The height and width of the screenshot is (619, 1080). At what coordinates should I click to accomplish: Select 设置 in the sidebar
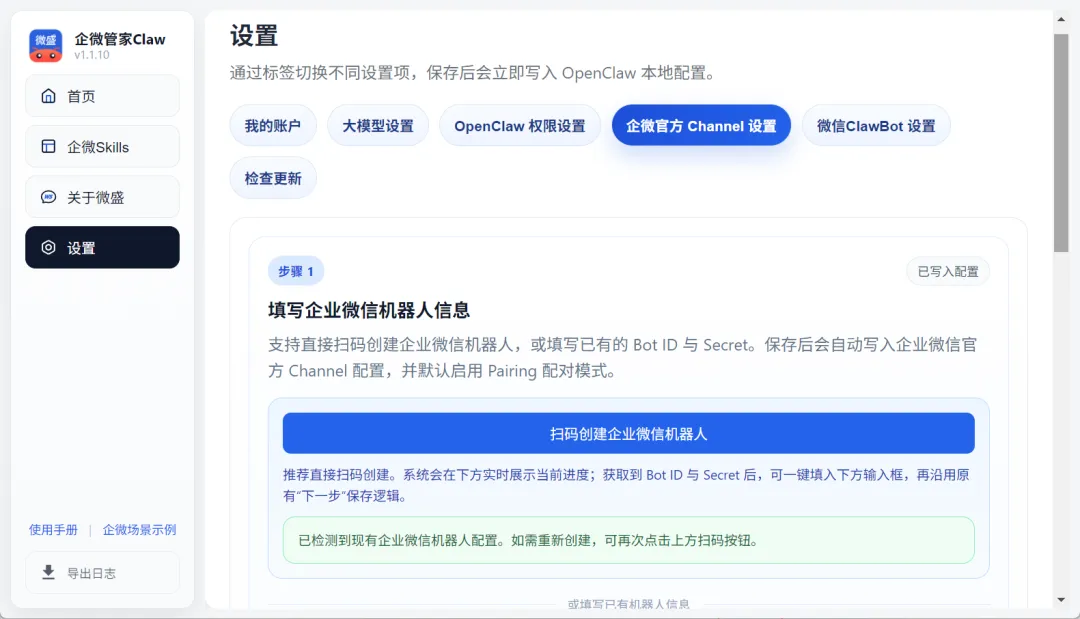pyautogui.click(x=103, y=247)
